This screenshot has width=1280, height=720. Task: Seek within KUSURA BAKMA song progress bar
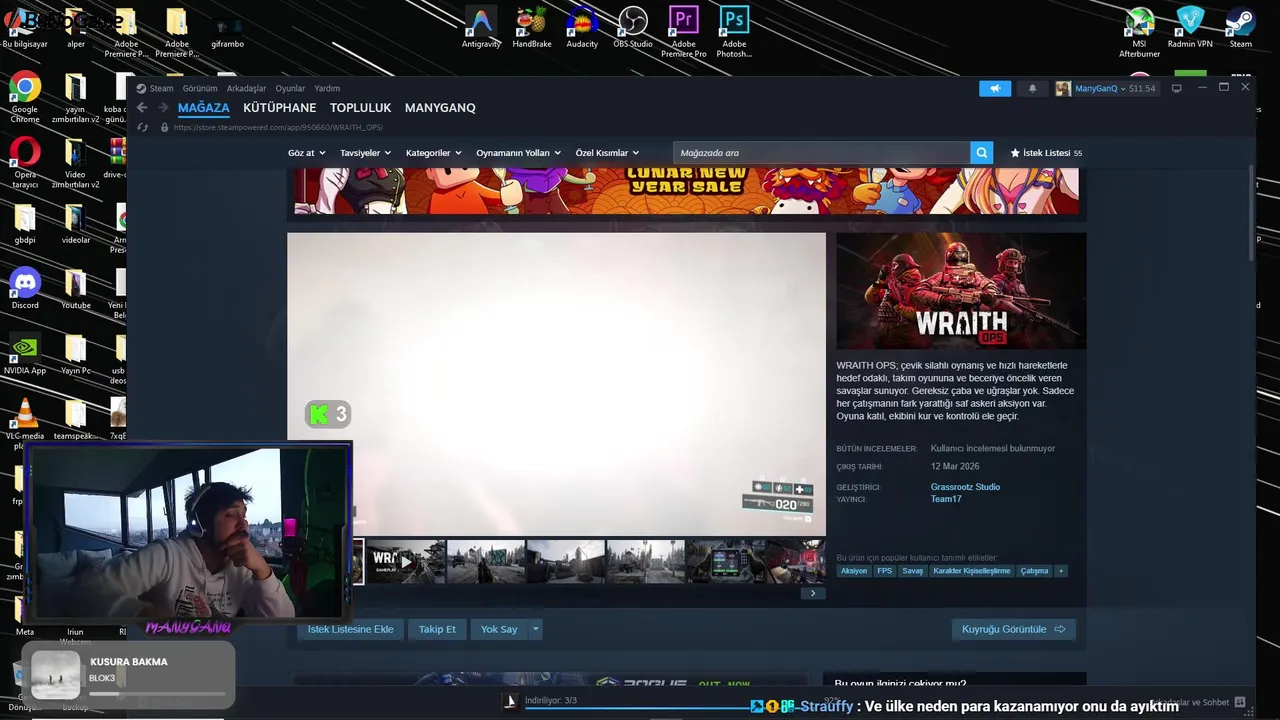(157, 694)
